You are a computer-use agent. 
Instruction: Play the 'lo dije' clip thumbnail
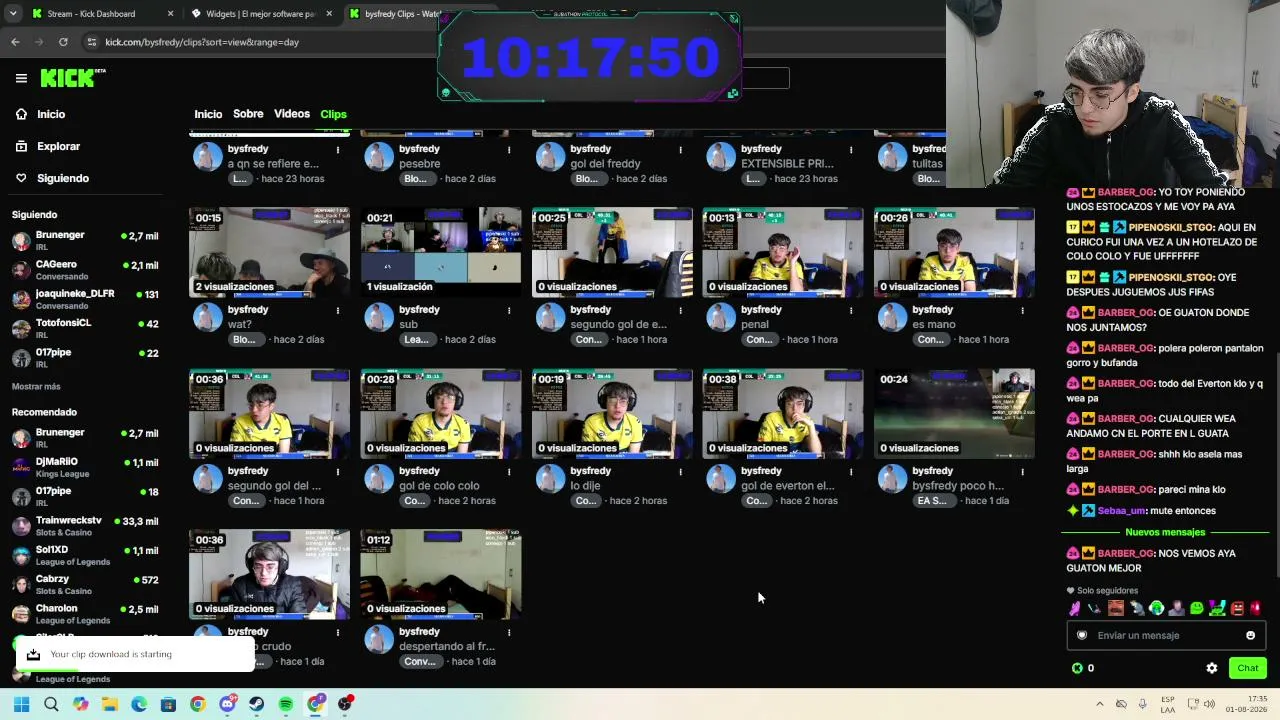coord(612,414)
